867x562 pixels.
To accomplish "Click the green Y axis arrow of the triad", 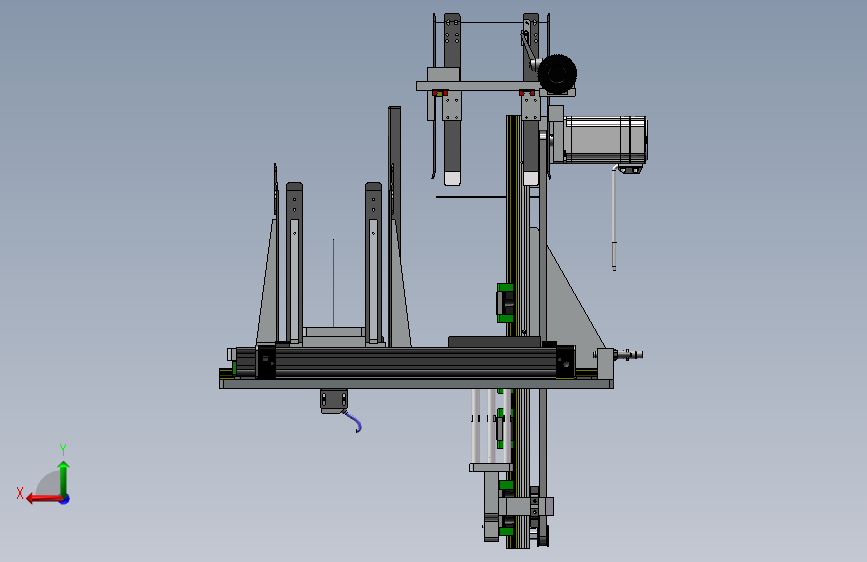I will click(64, 478).
